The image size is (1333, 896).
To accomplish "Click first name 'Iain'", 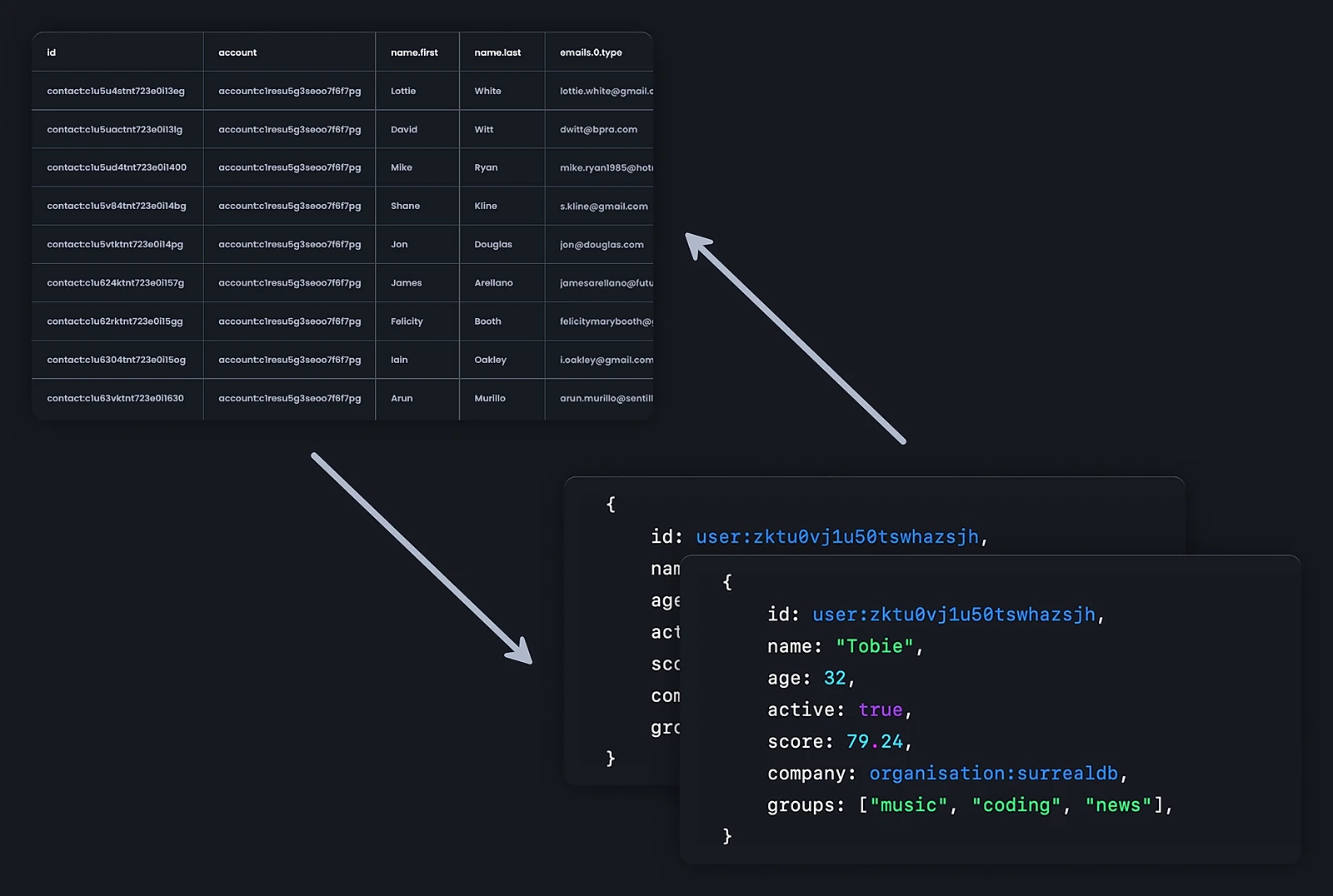I will coord(399,360).
